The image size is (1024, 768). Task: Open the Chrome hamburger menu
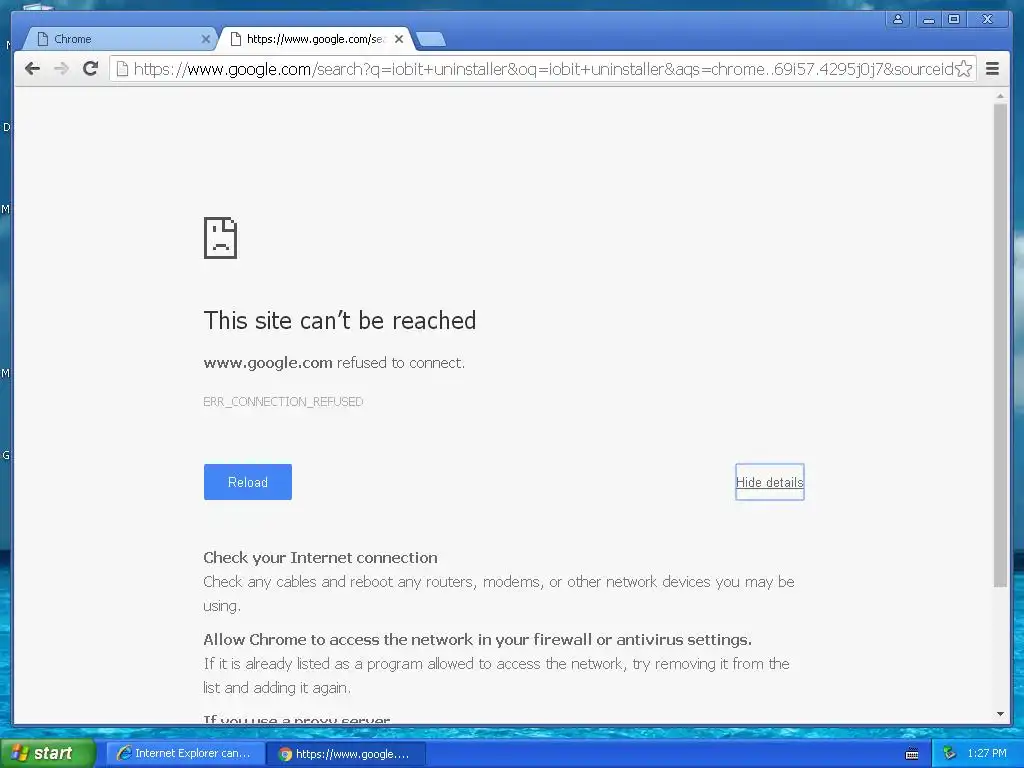[992, 69]
